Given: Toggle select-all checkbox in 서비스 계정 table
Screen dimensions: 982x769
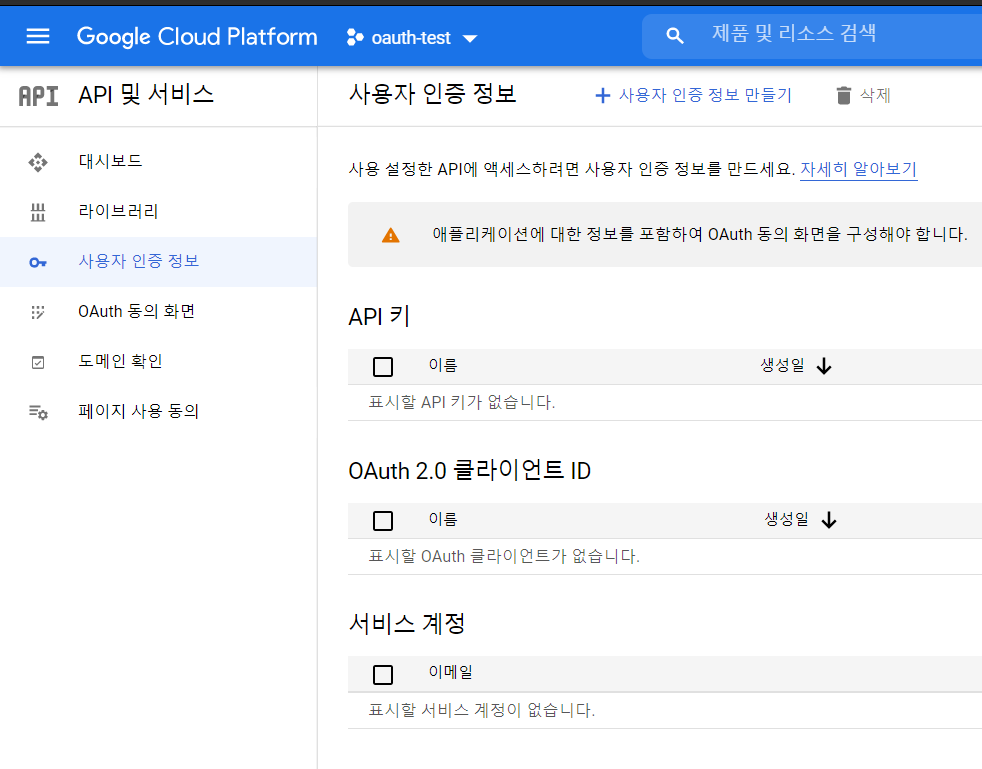Looking at the screenshot, I should click(383, 675).
